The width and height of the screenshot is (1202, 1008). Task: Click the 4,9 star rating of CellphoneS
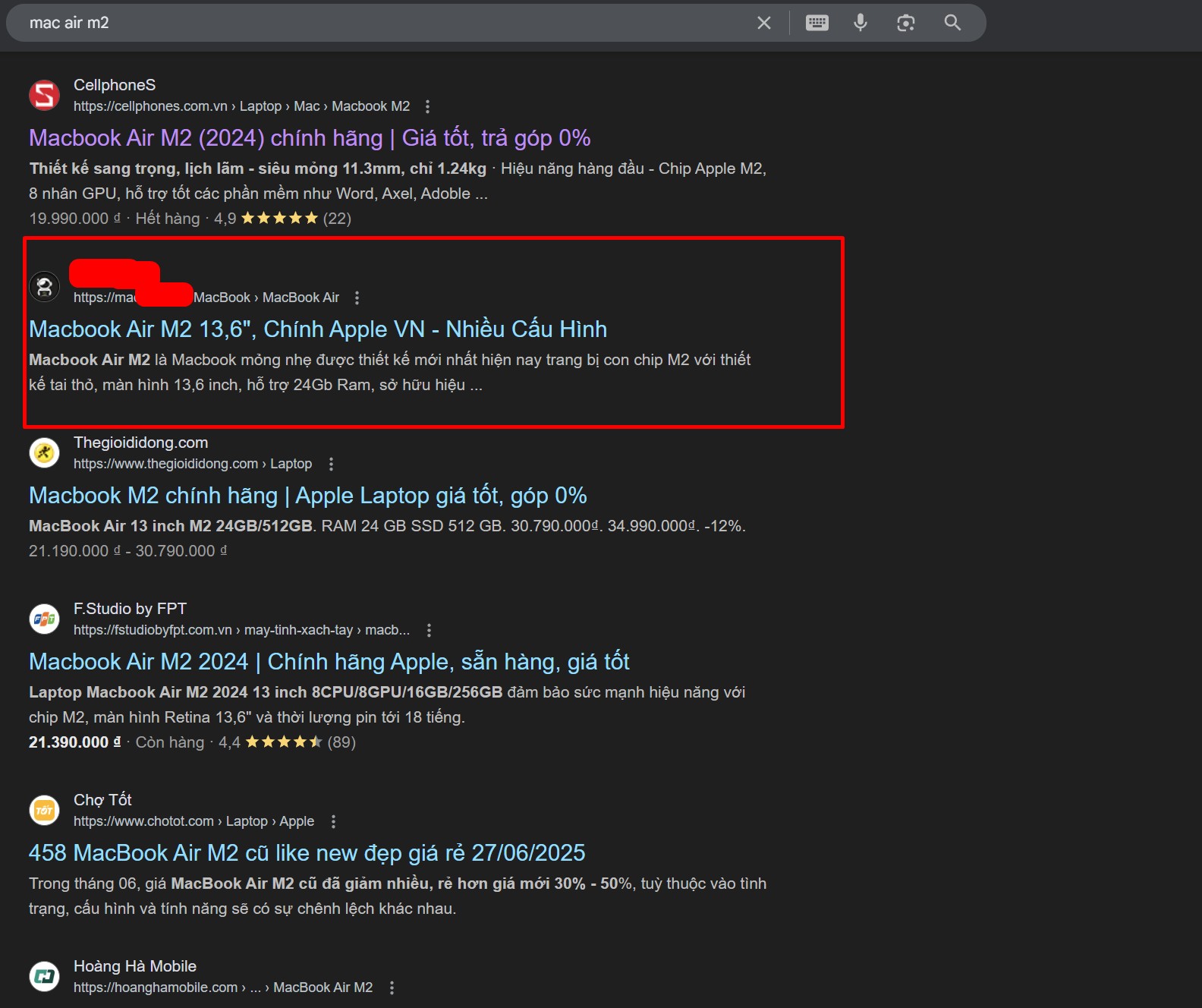(x=282, y=219)
